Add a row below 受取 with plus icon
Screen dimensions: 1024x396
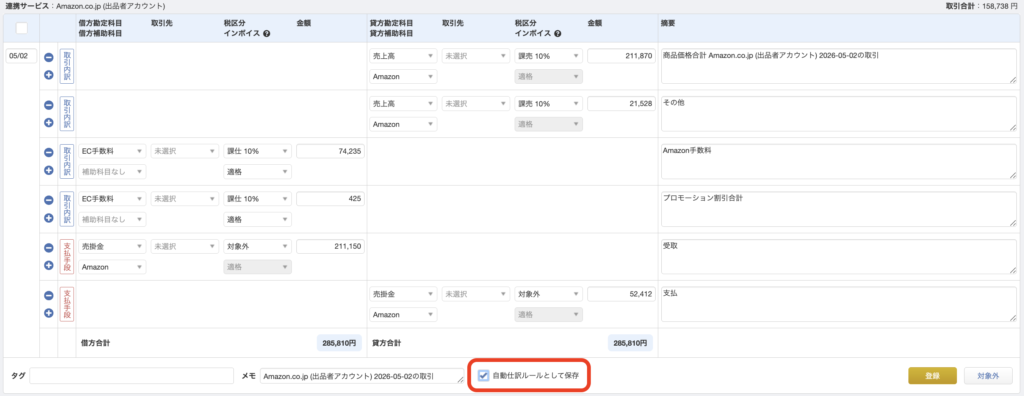tap(48, 265)
